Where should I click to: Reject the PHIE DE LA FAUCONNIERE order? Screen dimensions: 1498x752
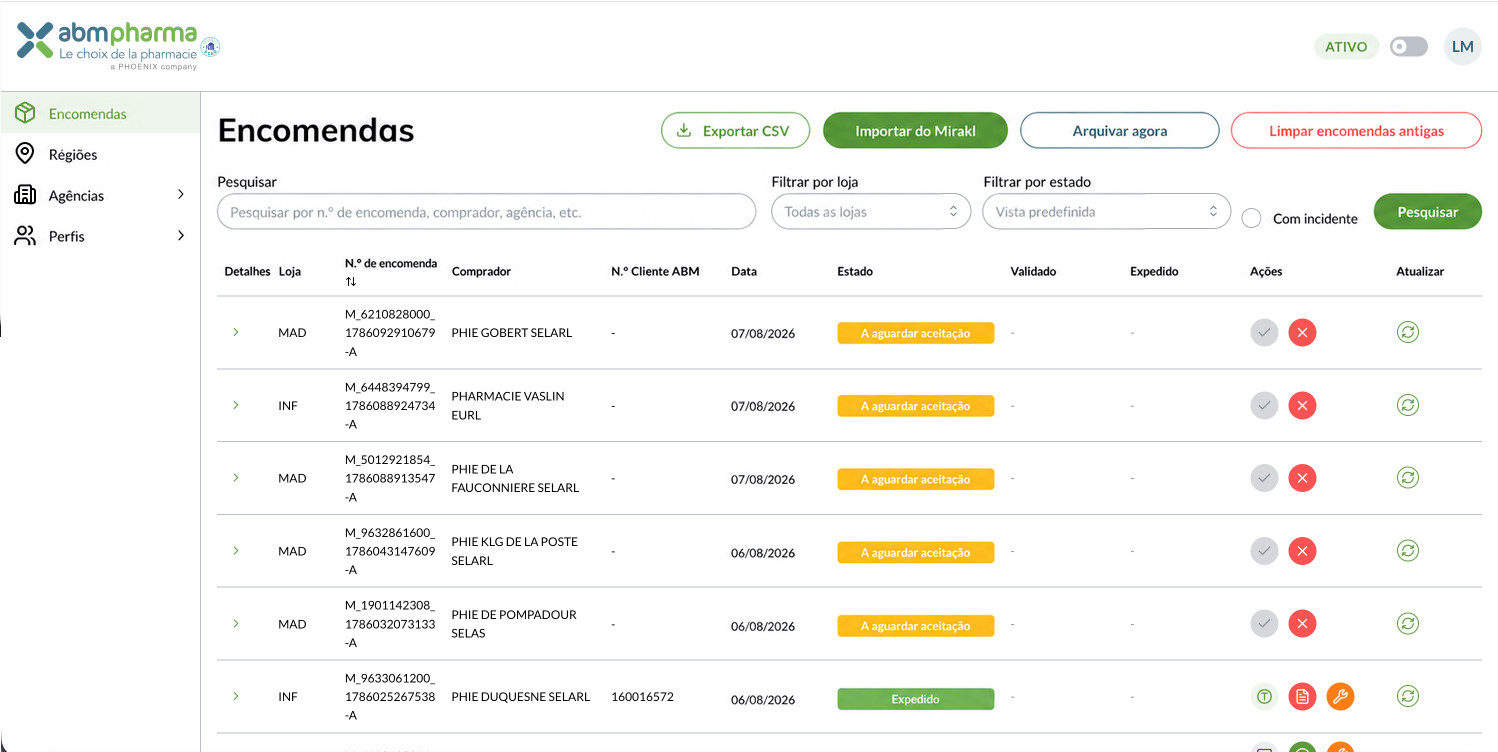tap(1302, 479)
